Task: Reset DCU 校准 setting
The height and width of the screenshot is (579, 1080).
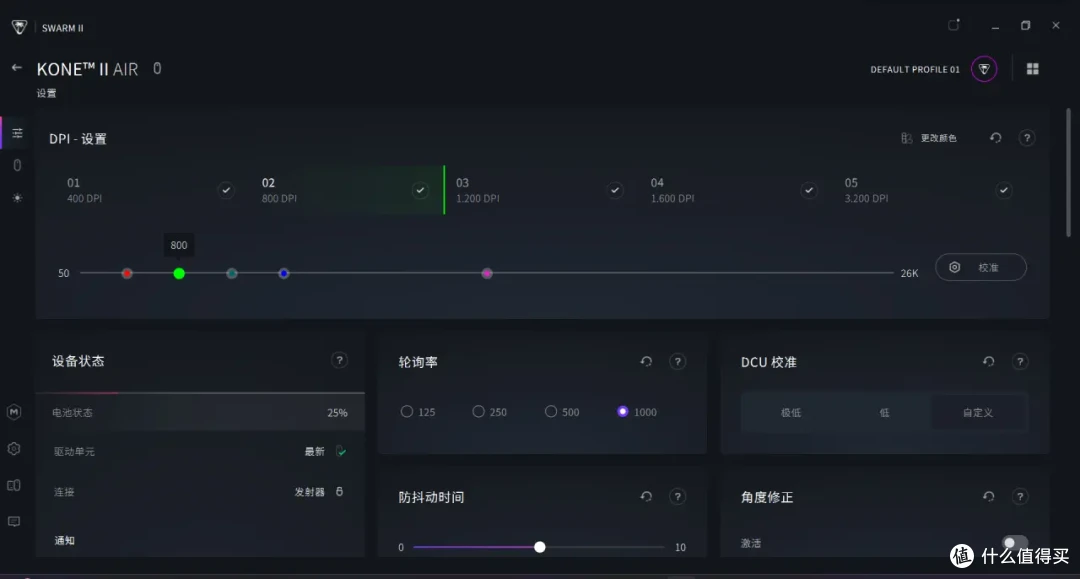Action: (x=988, y=361)
